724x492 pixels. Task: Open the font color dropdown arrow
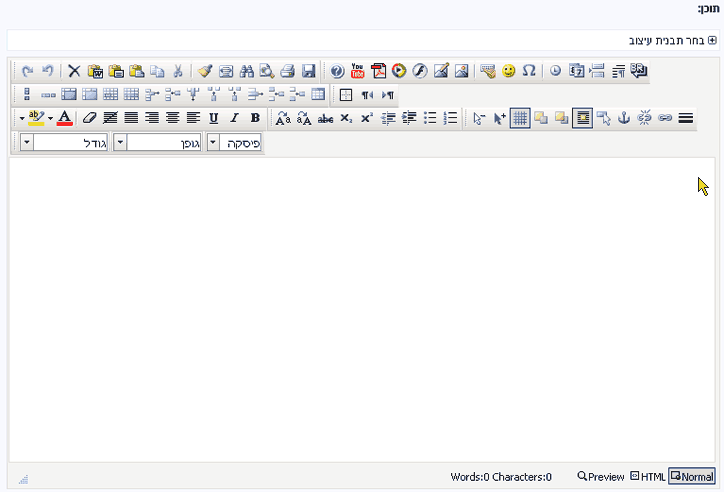[50, 119]
